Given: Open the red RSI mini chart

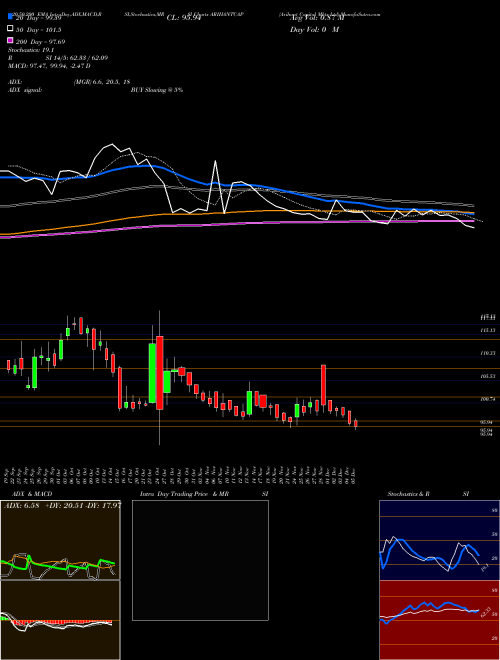Looking at the screenshot, I should coord(439,620).
